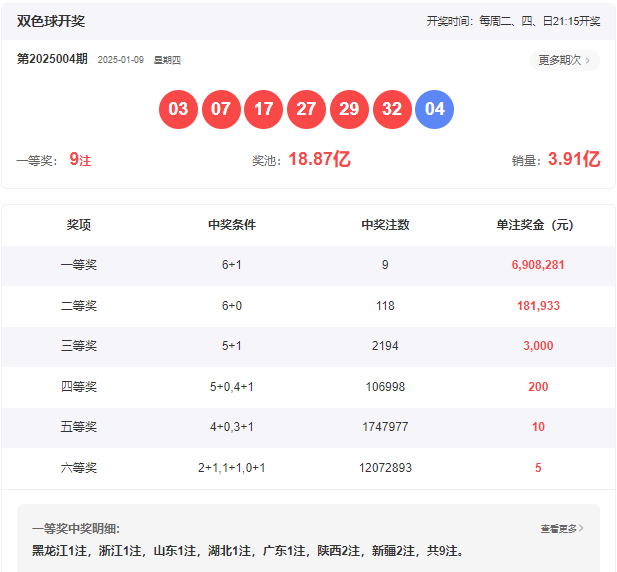Click blue lottery ball 04
The image size is (617, 572).
(434, 109)
